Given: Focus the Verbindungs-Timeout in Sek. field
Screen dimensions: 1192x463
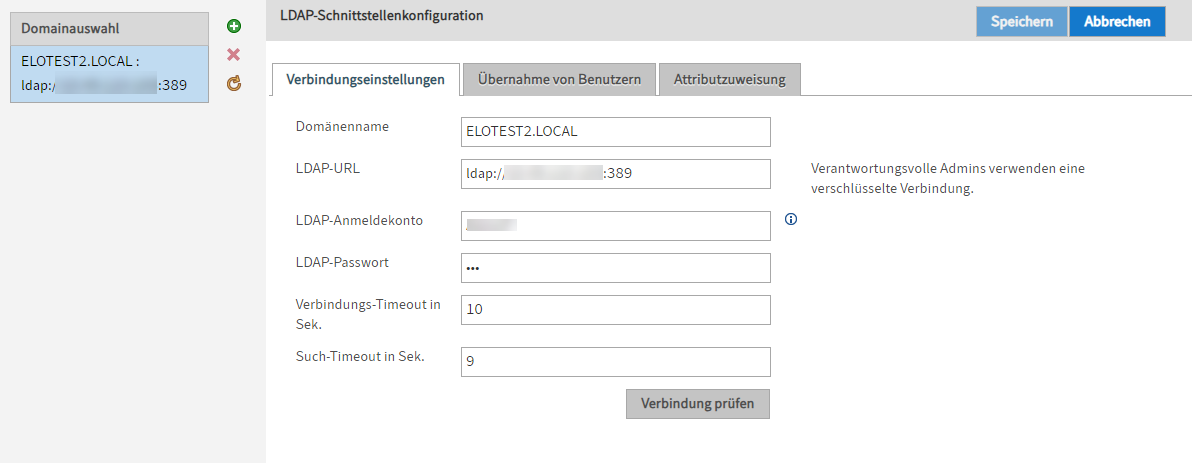Looking at the screenshot, I should coord(616,310).
